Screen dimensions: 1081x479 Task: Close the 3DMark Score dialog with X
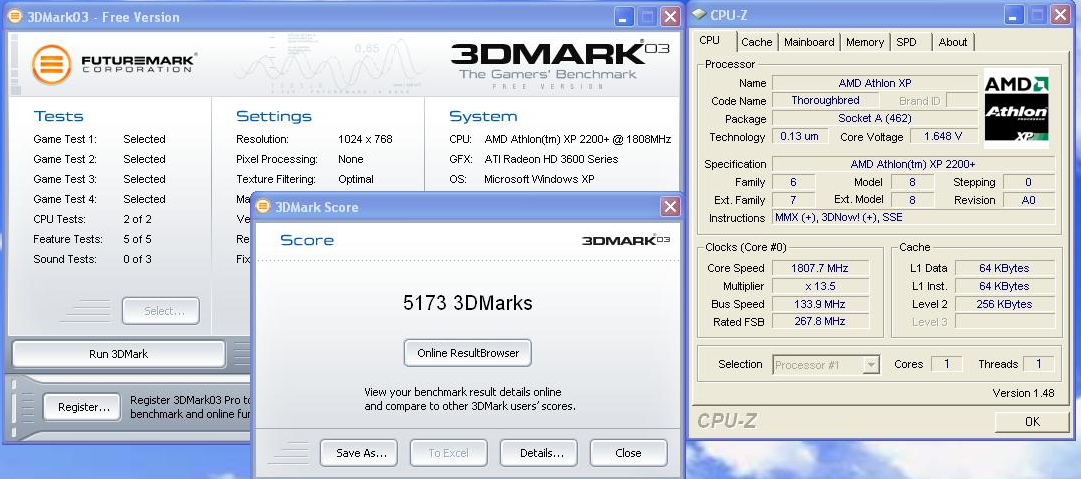tap(669, 206)
